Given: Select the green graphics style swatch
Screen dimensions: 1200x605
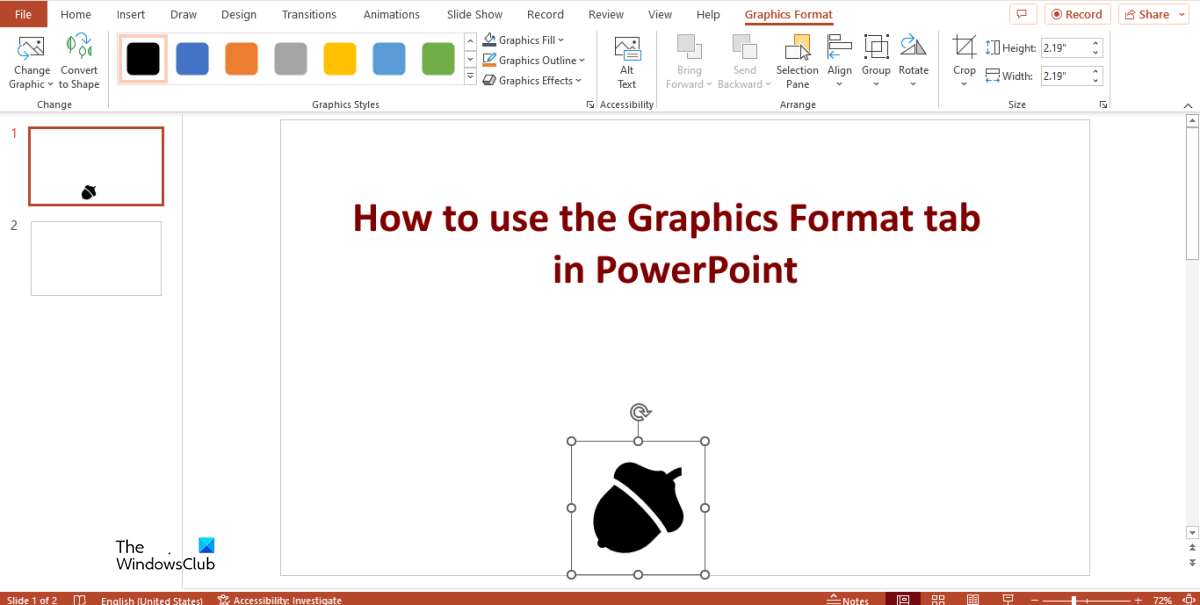Looking at the screenshot, I should [437, 60].
